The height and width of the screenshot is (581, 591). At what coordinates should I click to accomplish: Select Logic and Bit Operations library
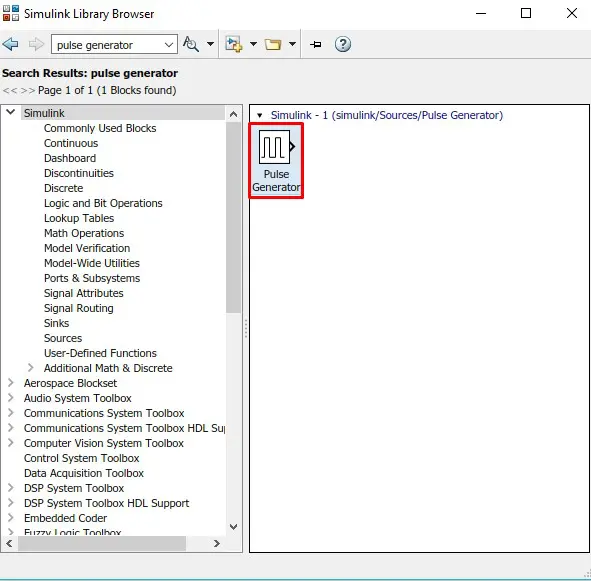point(103,203)
